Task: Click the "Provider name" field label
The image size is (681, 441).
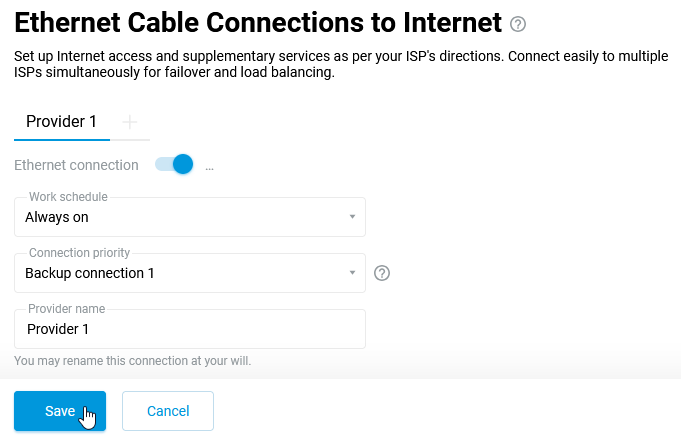Action: point(66,309)
